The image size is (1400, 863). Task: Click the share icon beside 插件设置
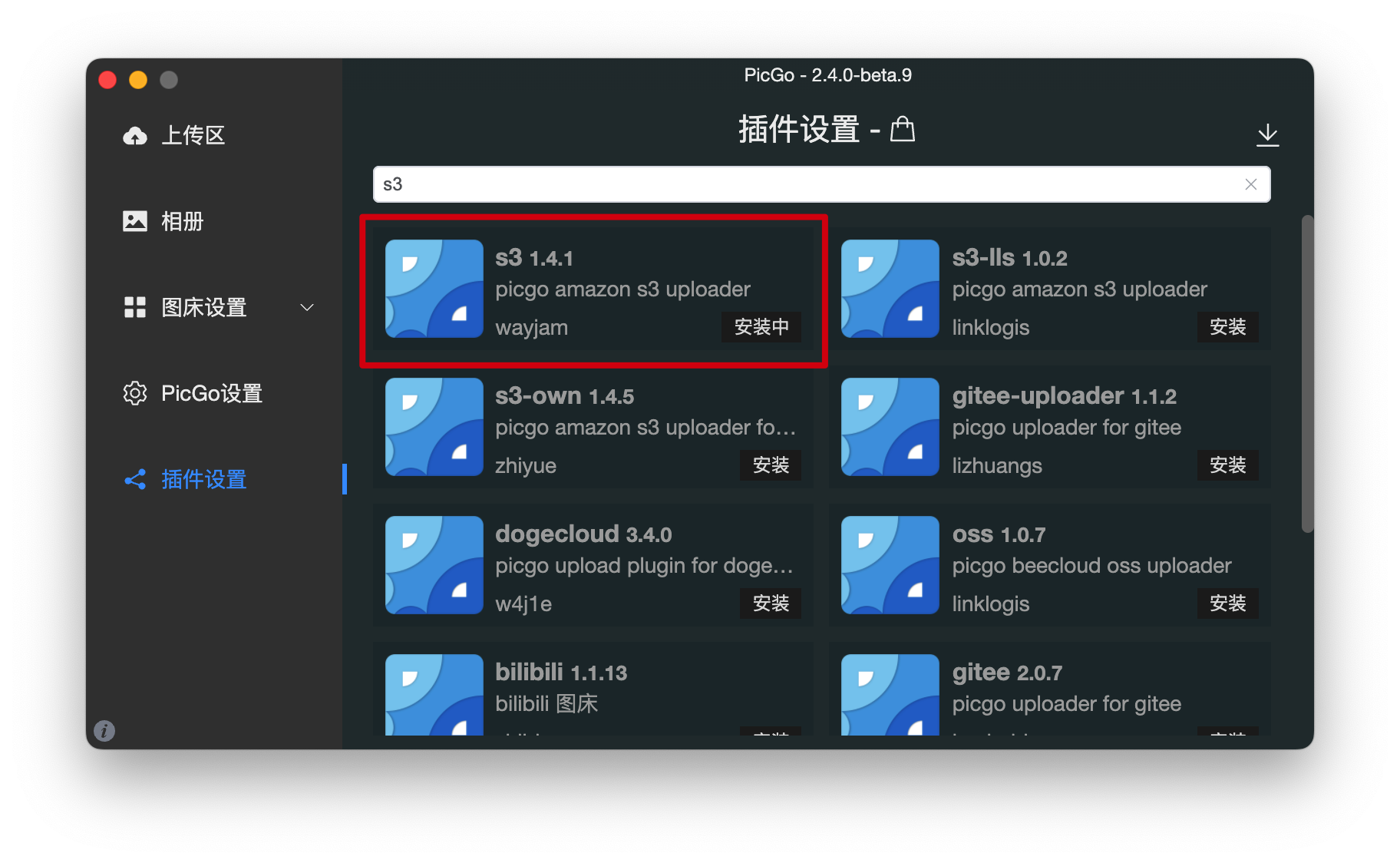[x=135, y=480]
